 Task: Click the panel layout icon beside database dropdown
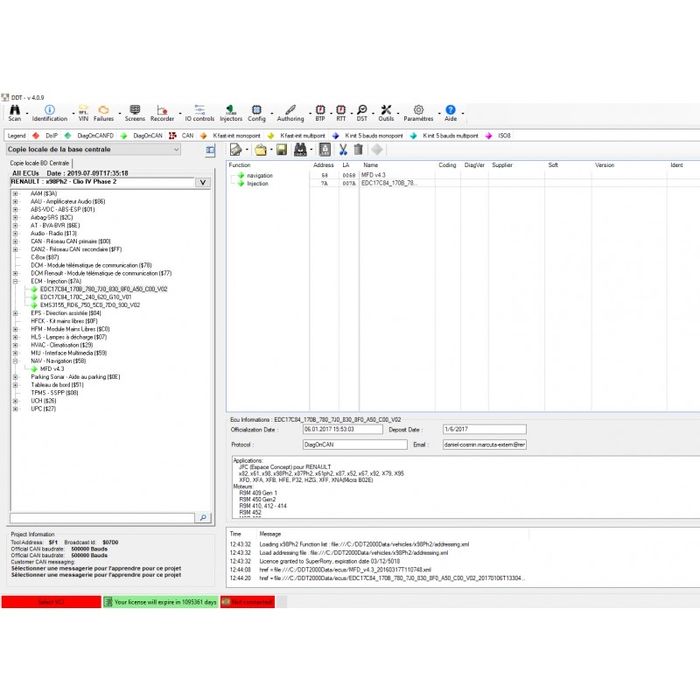point(210,150)
